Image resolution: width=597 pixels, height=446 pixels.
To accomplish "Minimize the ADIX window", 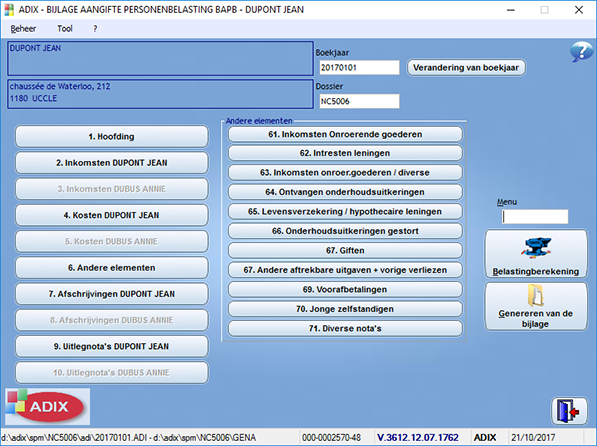I will point(511,10).
